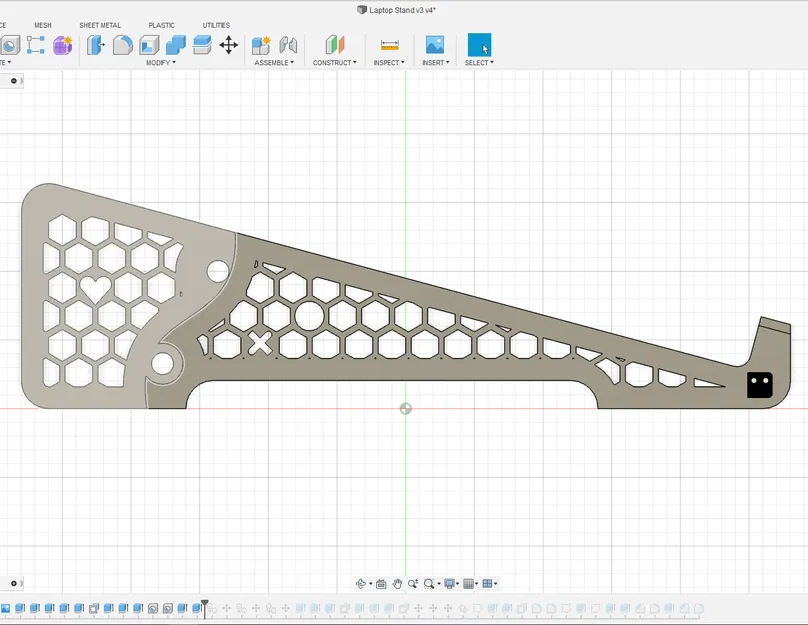Open the SELECT dropdown
This screenshot has width=808, height=625.
479,63
